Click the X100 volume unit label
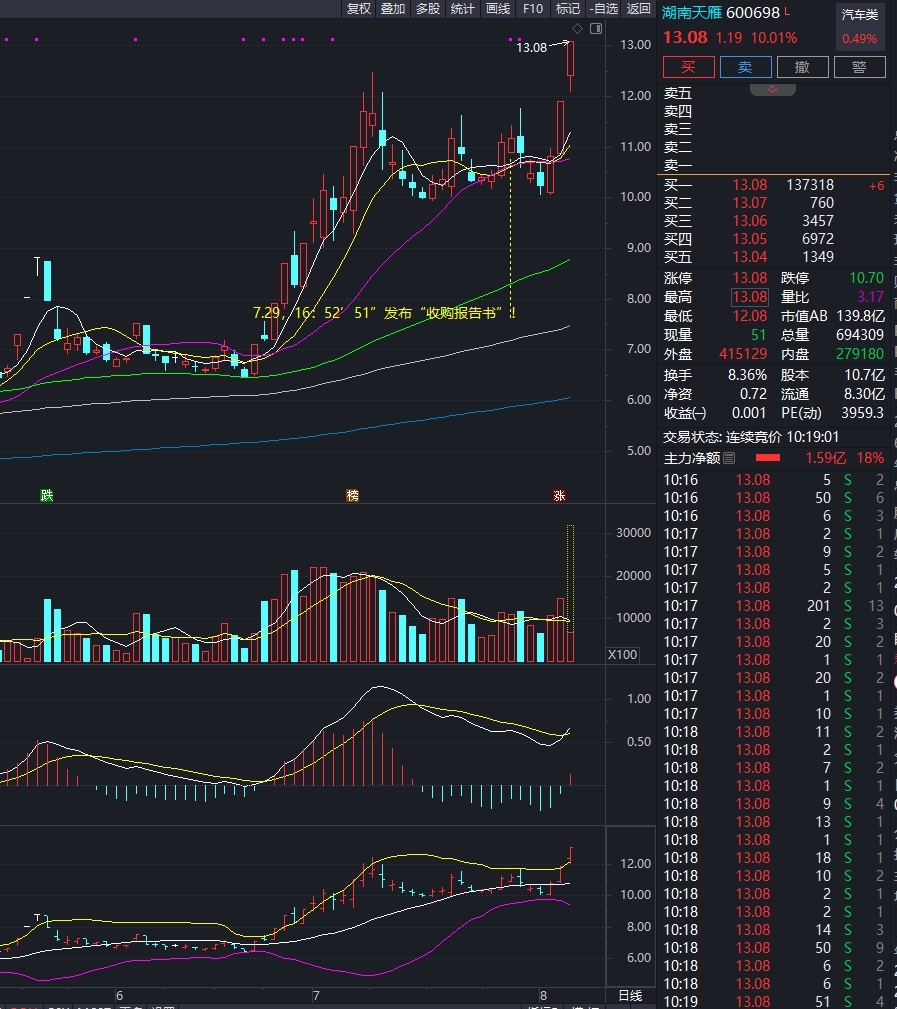 622,654
